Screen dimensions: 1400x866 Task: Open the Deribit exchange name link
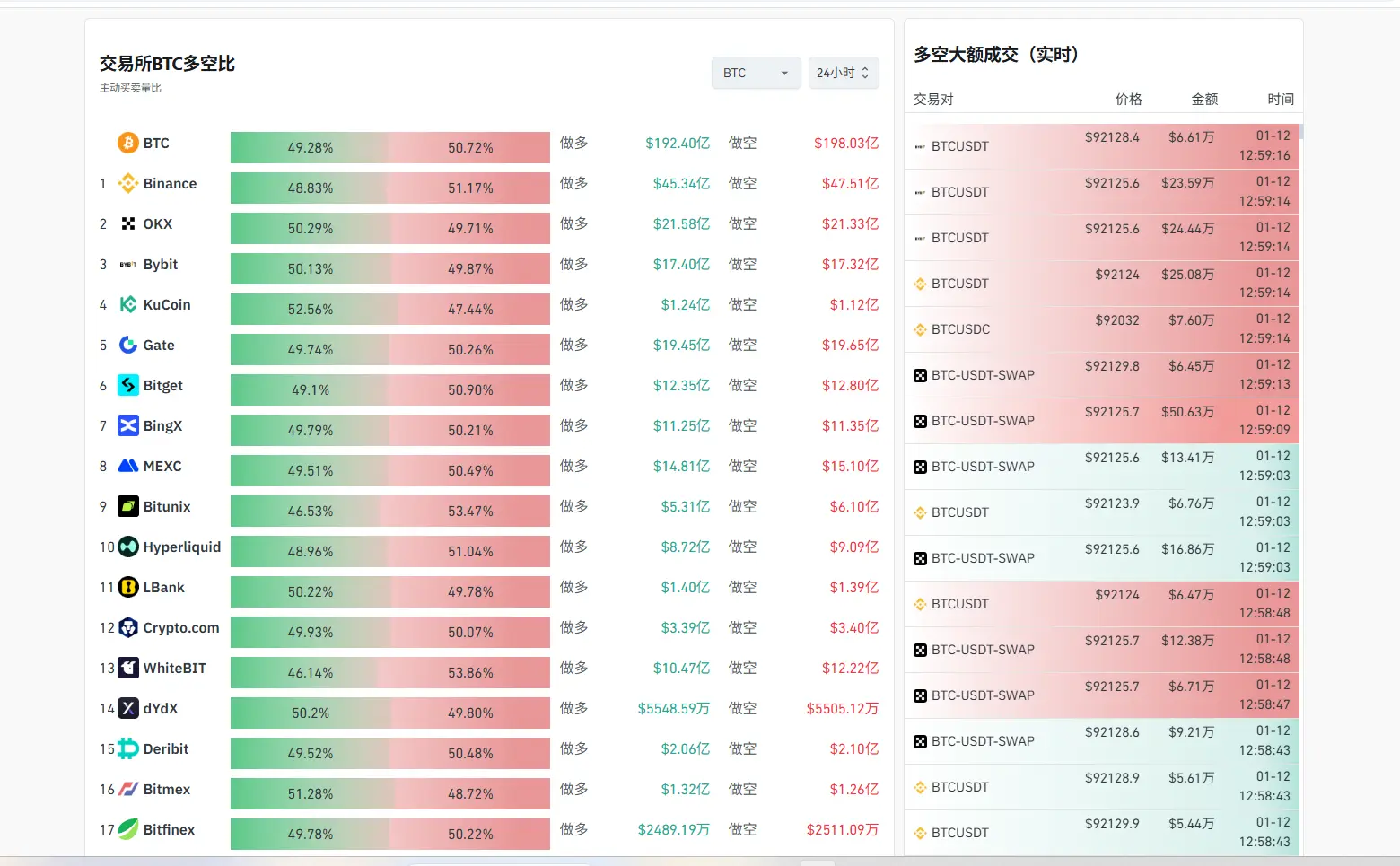(x=166, y=748)
